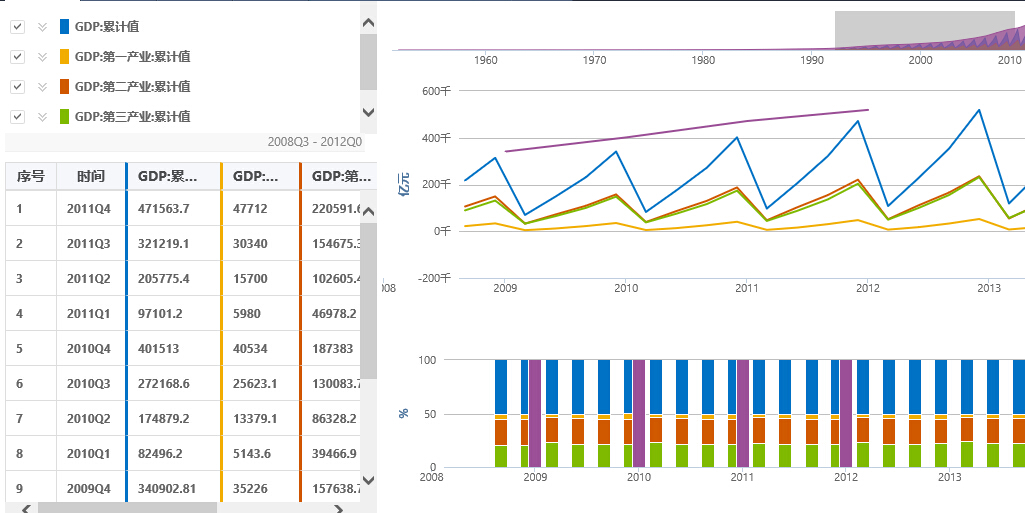Click the 1970 label on overview timeline
1025x513 pixels.
pyautogui.click(x=594, y=60)
